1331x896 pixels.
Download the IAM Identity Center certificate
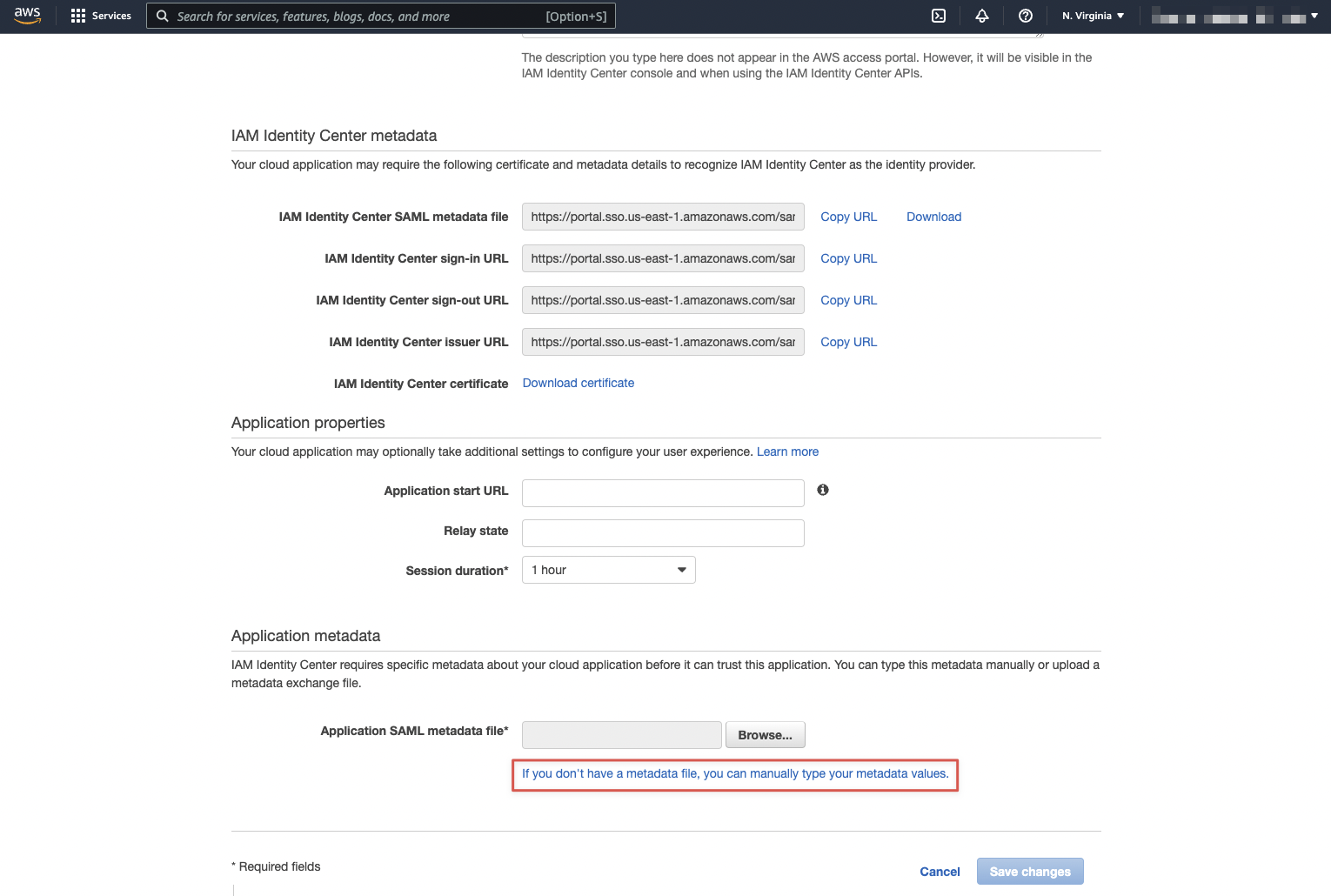pyautogui.click(x=578, y=383)
